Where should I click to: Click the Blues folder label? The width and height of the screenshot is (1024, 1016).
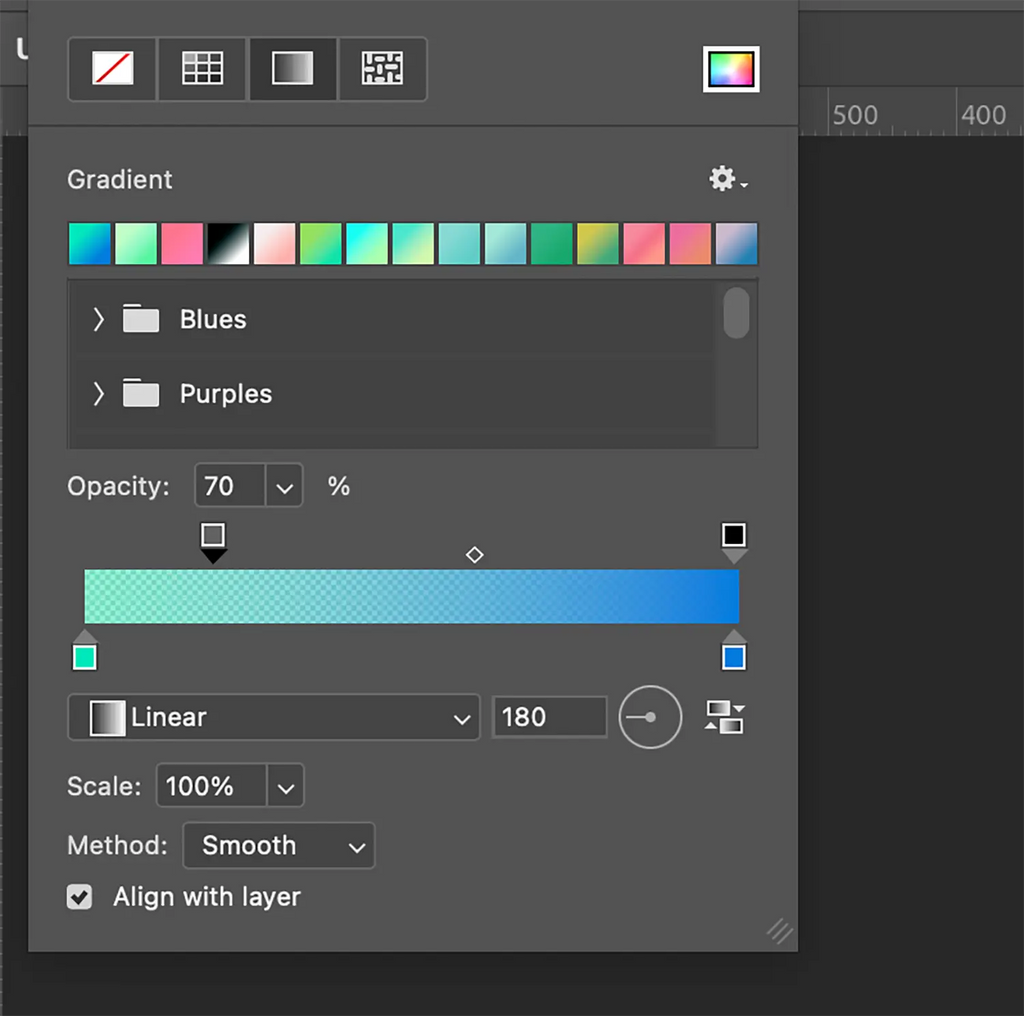tap(213, 319)
